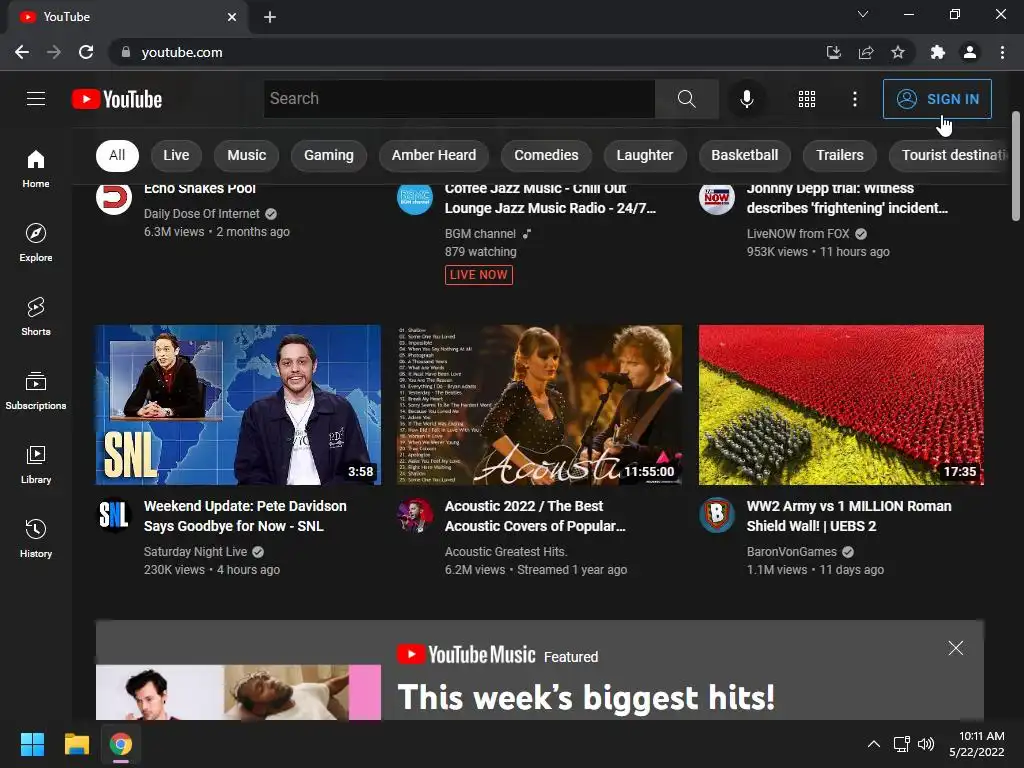
Task: Click the LIVE NOW badge
Action: 479,275
